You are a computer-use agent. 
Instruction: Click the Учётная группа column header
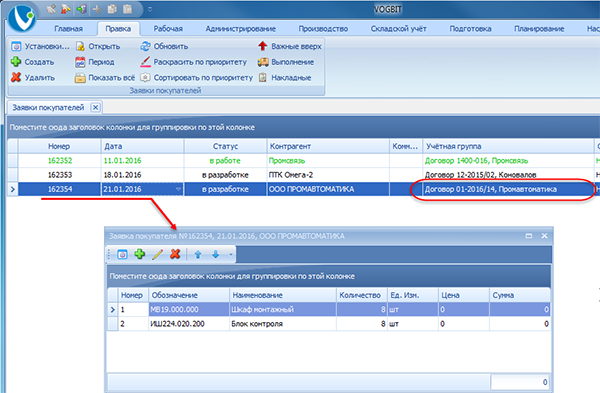508,146
